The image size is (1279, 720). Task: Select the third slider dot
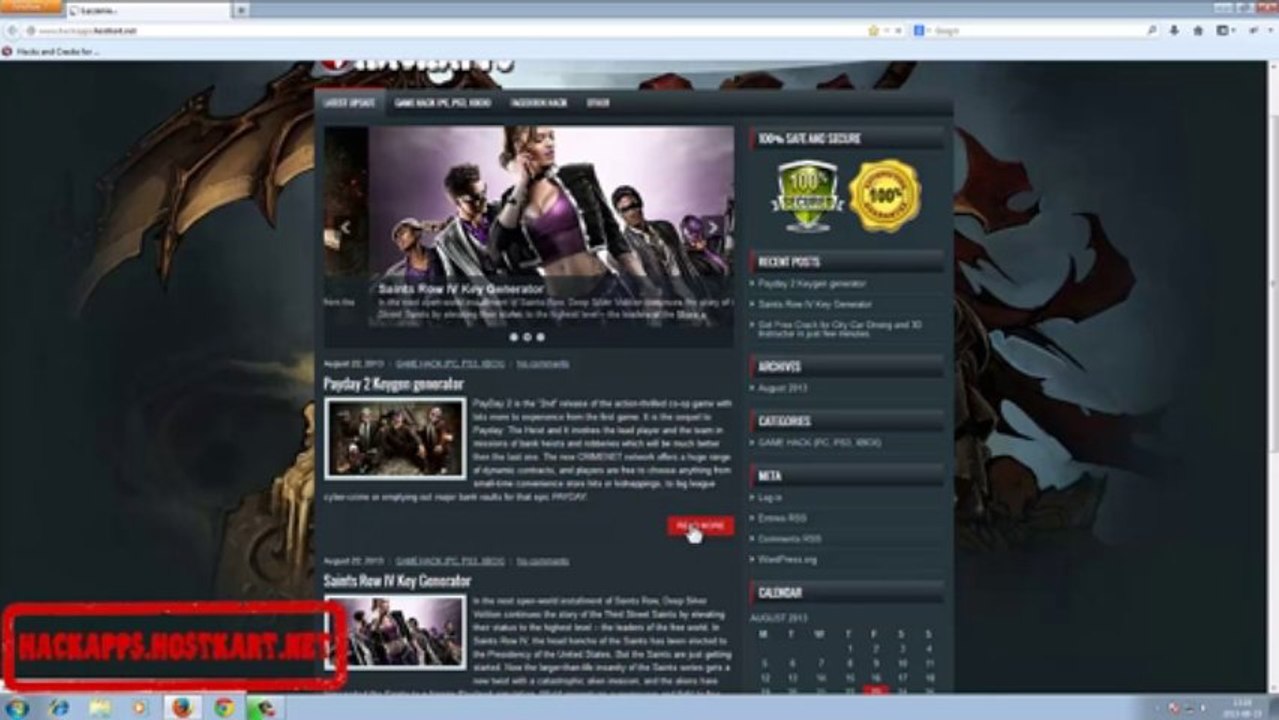point(540,337)
